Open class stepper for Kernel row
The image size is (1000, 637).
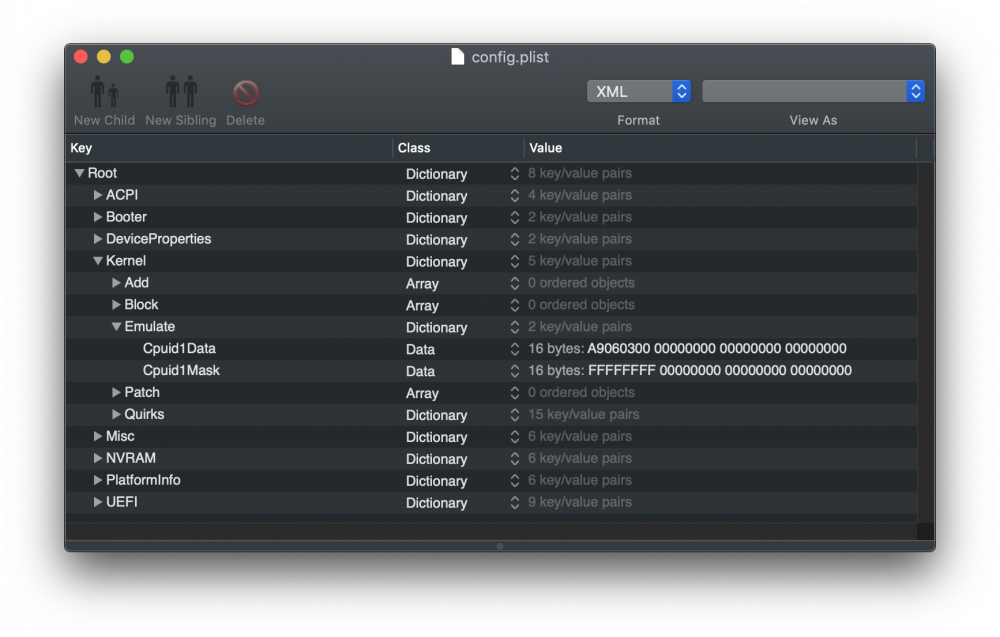[x=515, y=261]
